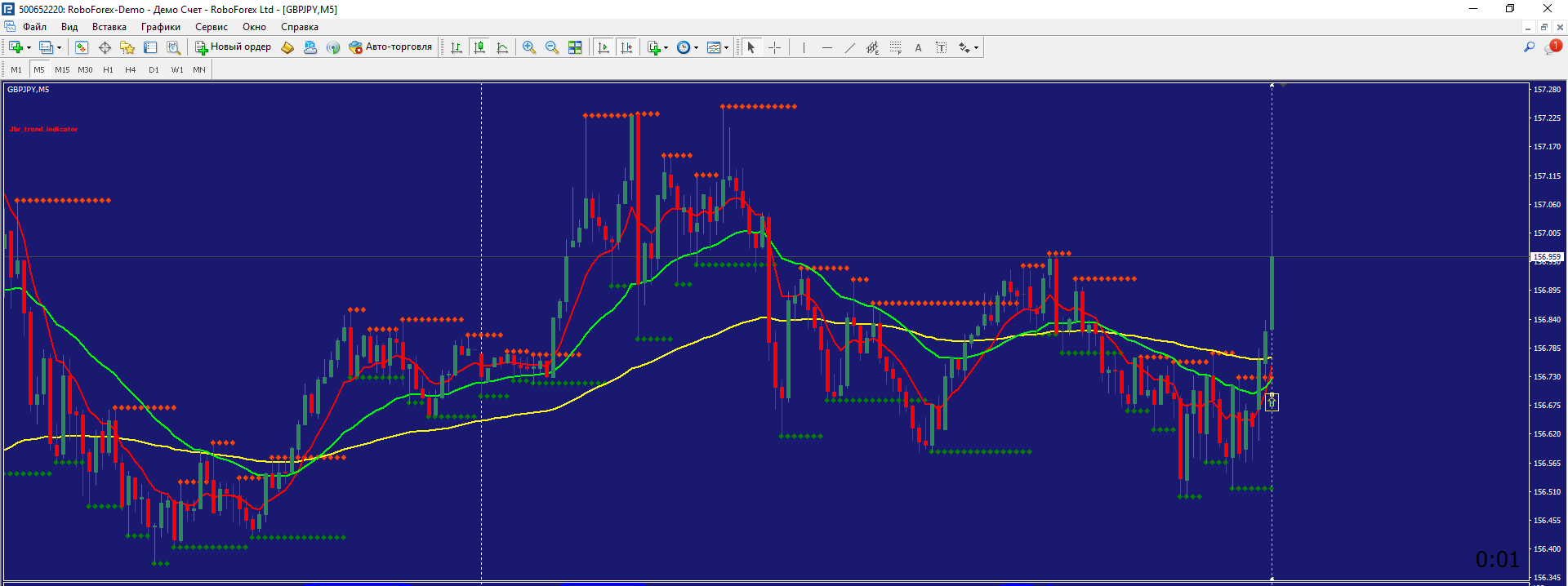Screen dimensions: 1568x586
Task: Open the Вставка menu
Action: [109, 27]
